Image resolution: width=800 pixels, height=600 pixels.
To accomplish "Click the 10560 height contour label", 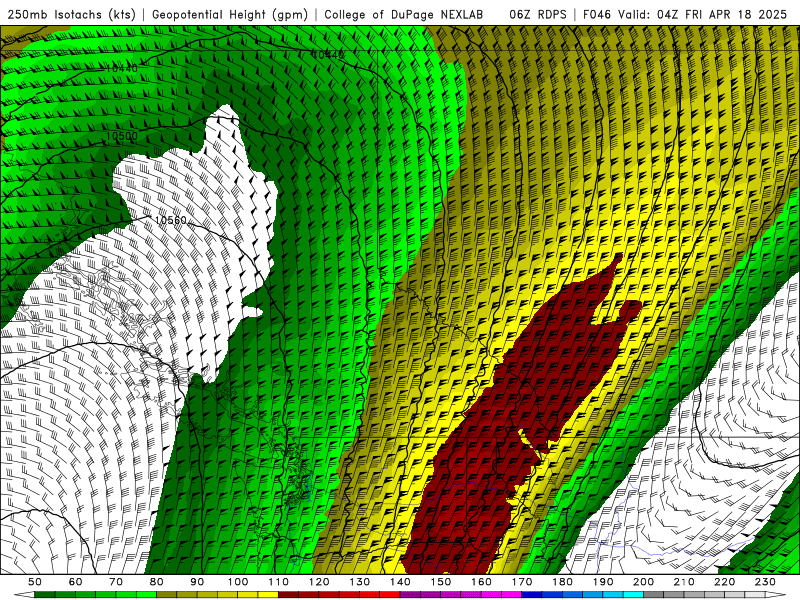I will (x=170, y=220).
